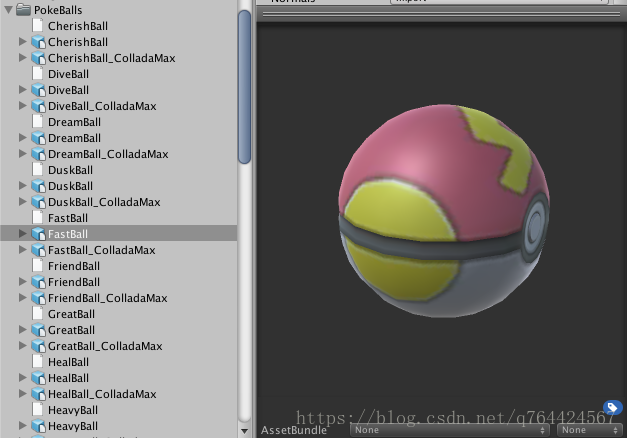Viewport: 627px width, 438px height.
Task: Expand GreatBall_ColladaMax arrow
Action: [x=23, y=345]
